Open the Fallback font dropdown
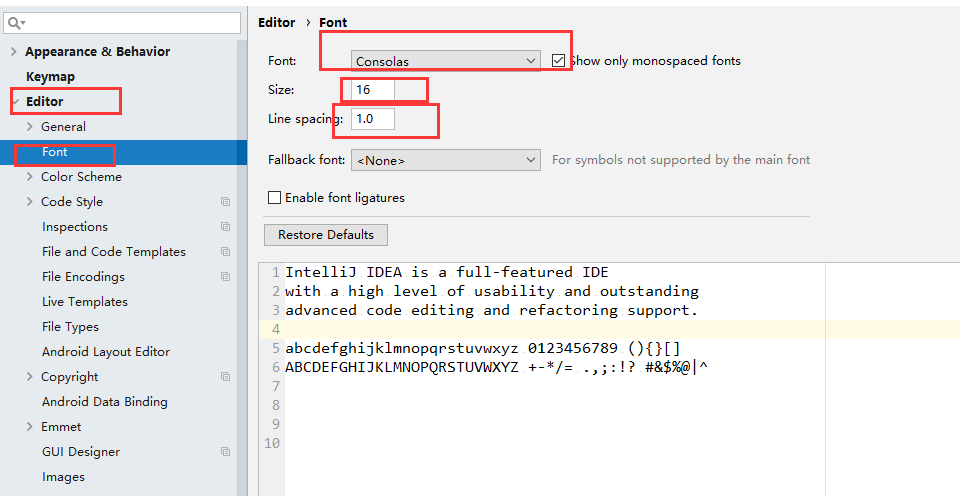This screenshot has width=960, height=496. [x=446, y=160]
